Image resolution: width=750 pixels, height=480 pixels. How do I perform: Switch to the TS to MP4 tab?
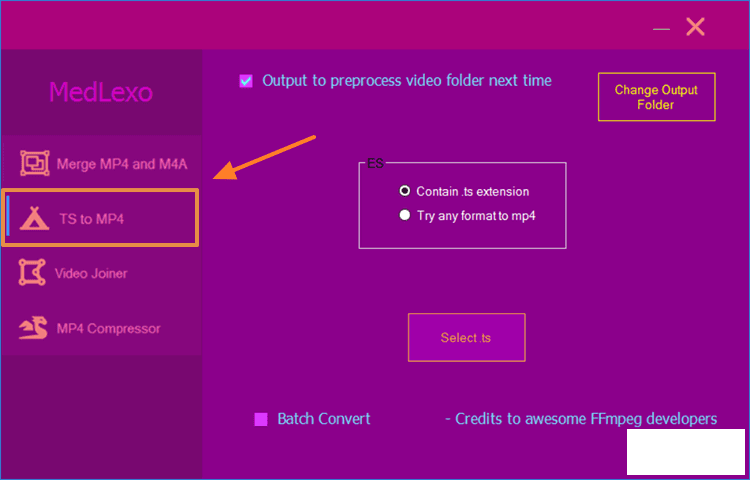click(100, 218)
